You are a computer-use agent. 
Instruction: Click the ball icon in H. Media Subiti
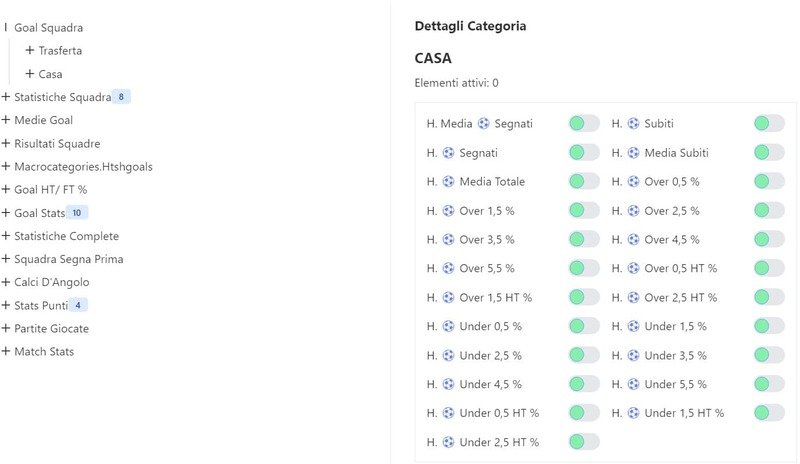click(633, 153)
